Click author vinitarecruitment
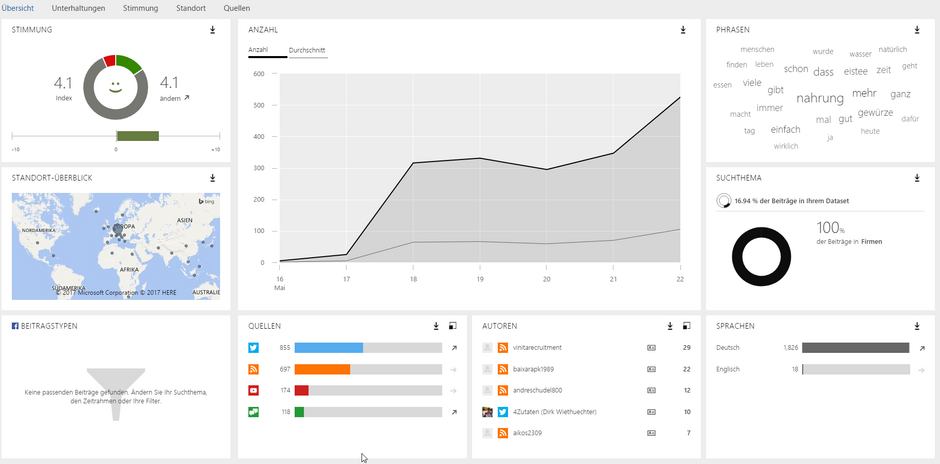Viewport: 940px width, 464px height. pos(537,348)
